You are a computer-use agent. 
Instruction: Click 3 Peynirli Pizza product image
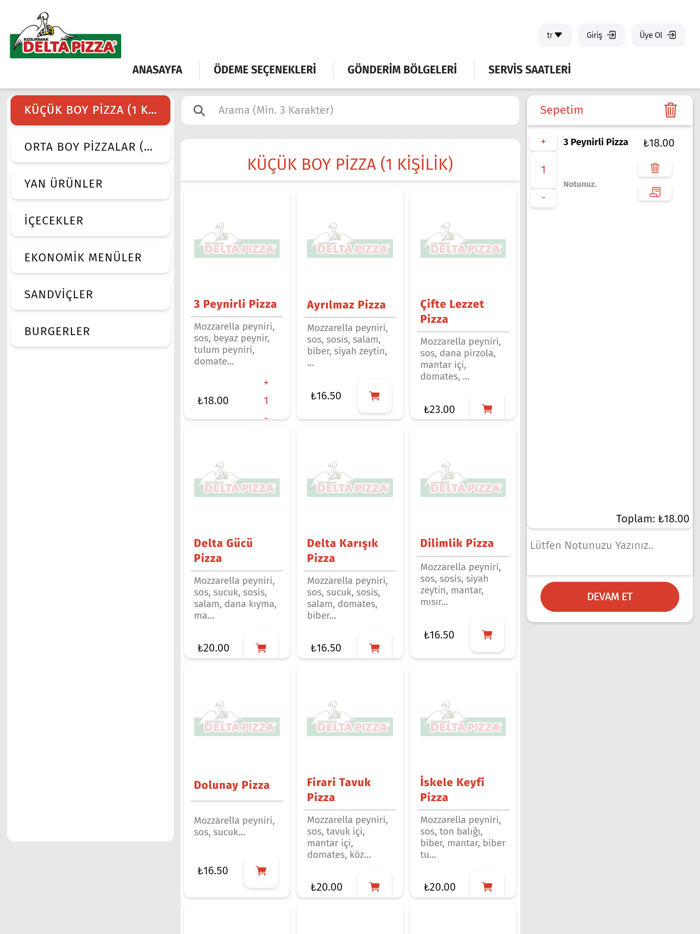click(237, 241)
